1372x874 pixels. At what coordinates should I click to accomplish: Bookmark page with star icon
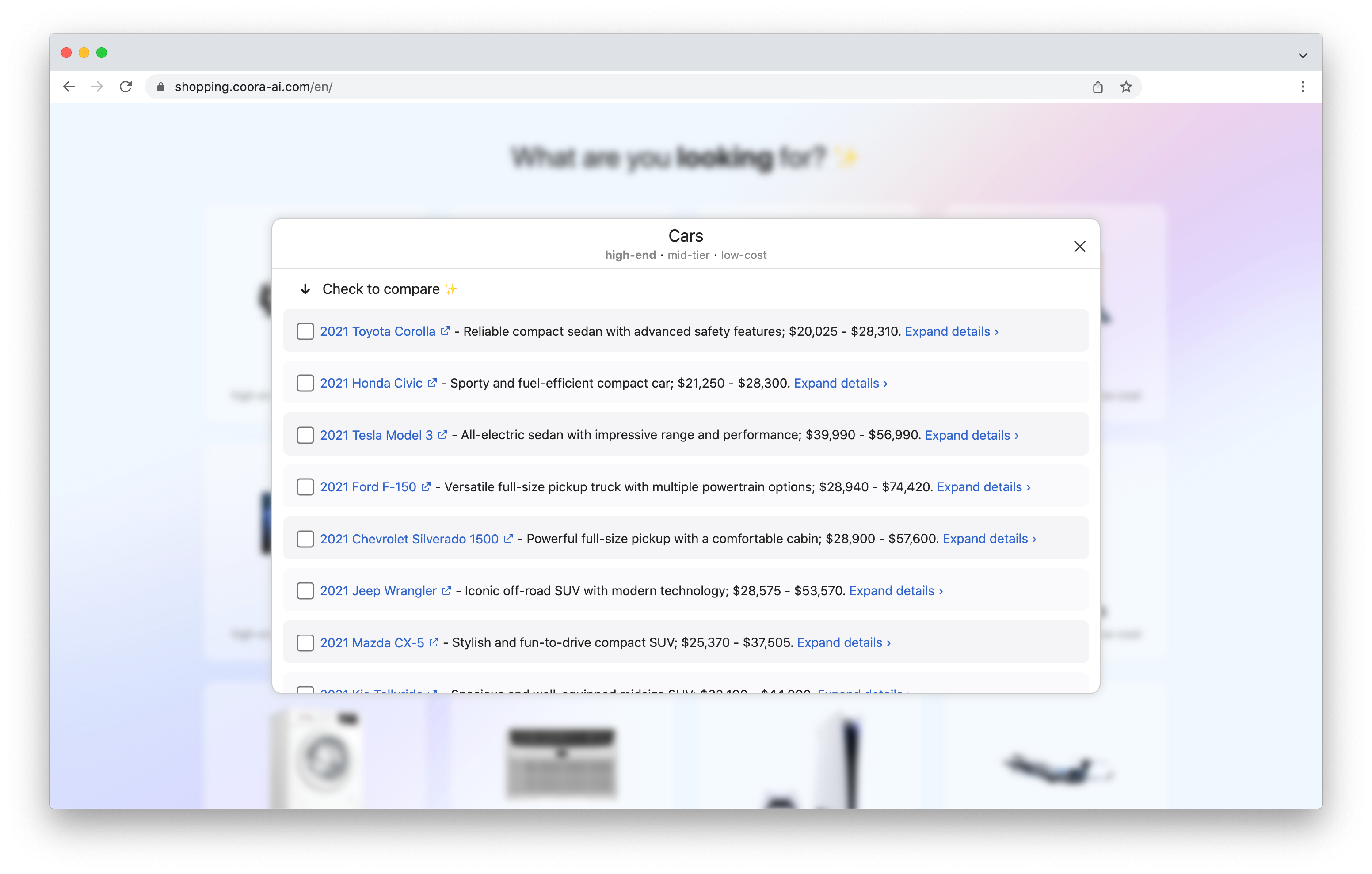[x=1126, y=87]
